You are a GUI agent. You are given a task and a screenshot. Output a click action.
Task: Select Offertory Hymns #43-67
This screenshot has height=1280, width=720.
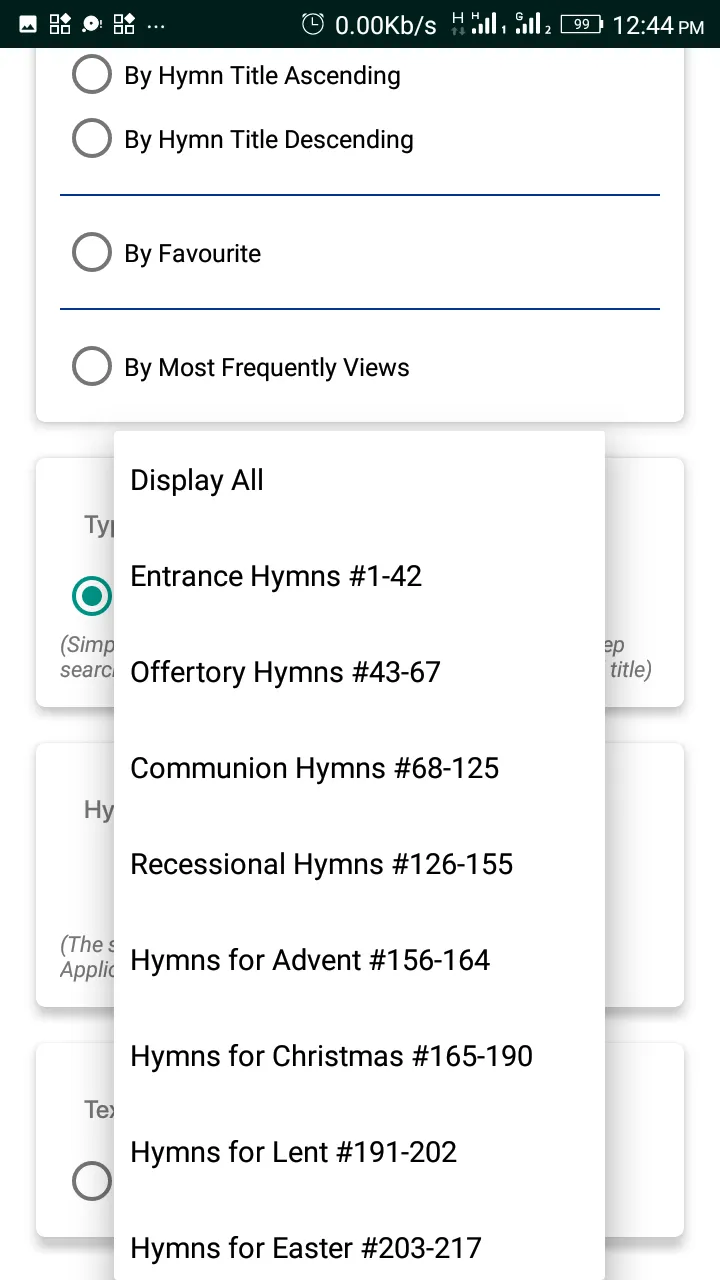point(359,672)
